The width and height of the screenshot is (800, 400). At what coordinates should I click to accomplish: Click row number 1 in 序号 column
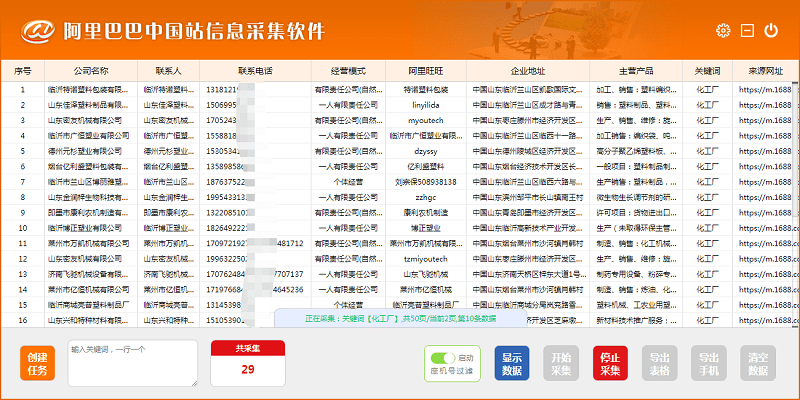22,90
